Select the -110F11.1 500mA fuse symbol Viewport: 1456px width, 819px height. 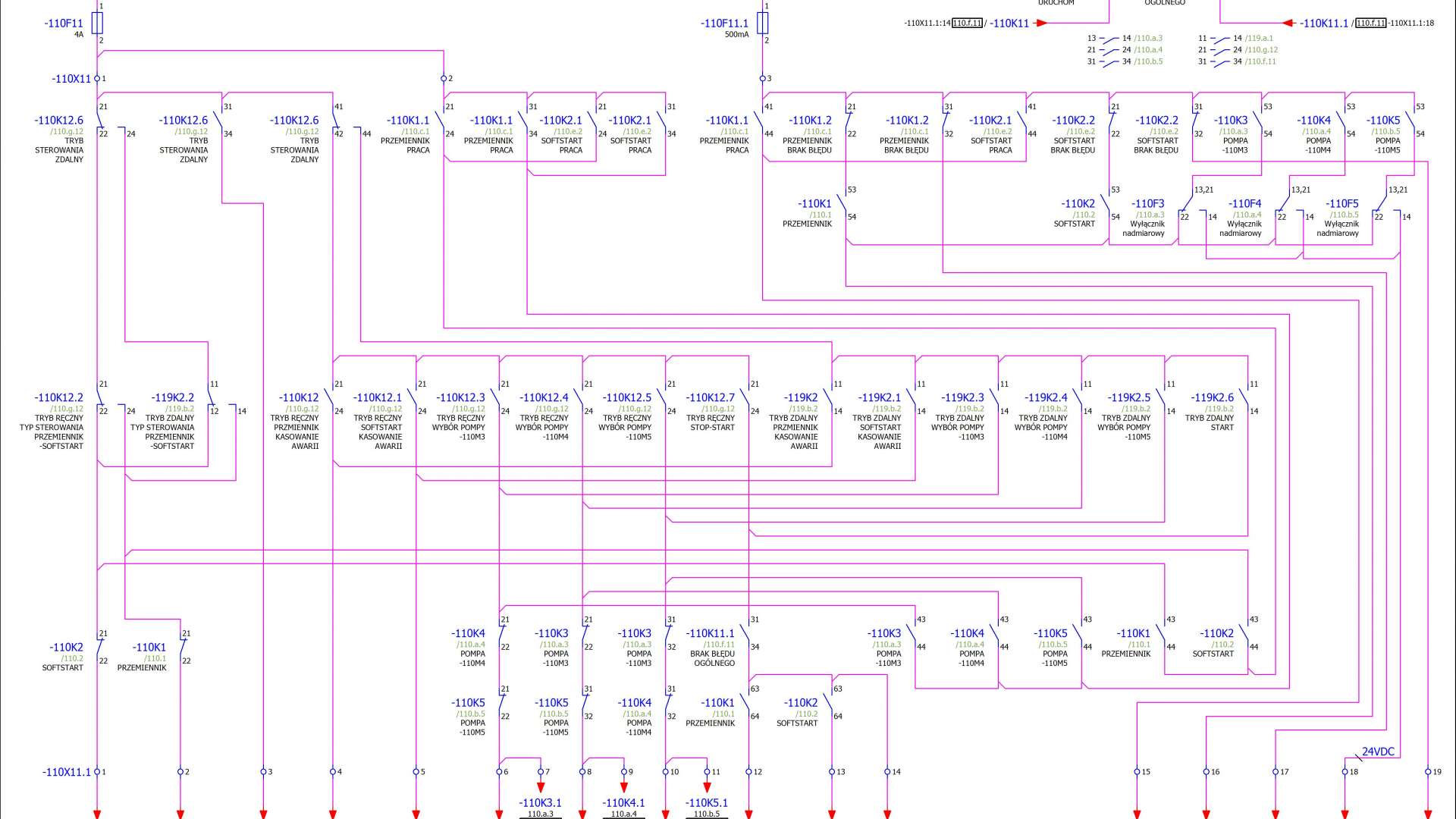[x=763, y=24]
